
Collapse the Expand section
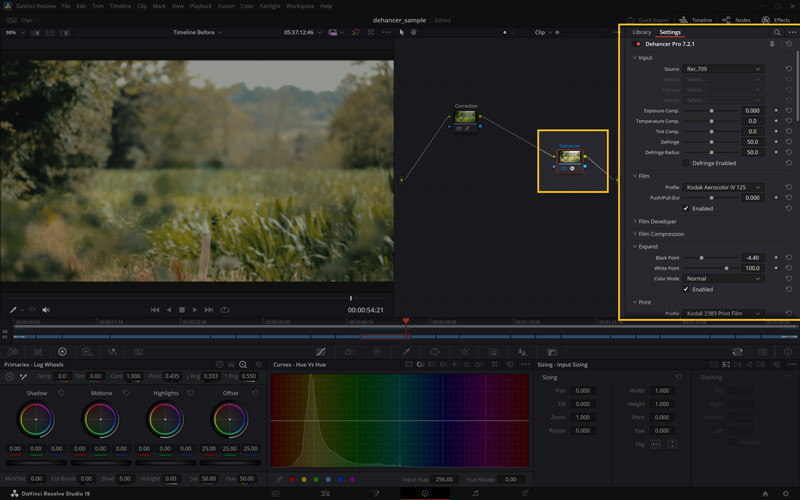click(x=645, y=246)
